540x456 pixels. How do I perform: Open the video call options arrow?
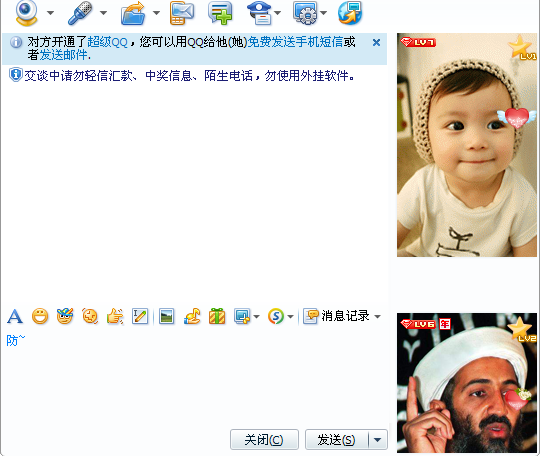pos(50,13)
